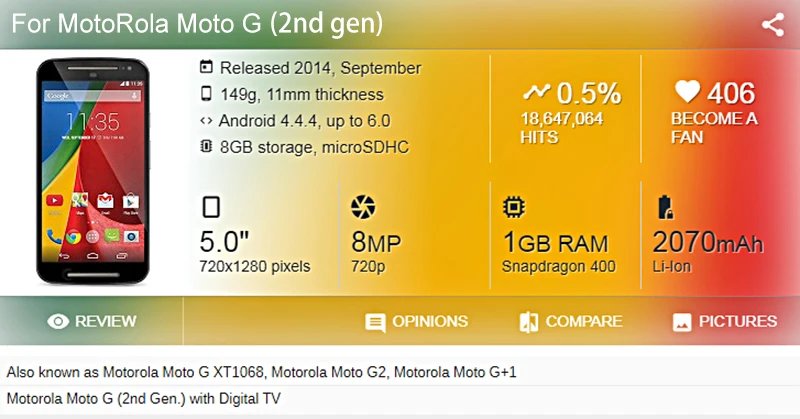
Task: Open the REVIEW tab
Action: 105,322
